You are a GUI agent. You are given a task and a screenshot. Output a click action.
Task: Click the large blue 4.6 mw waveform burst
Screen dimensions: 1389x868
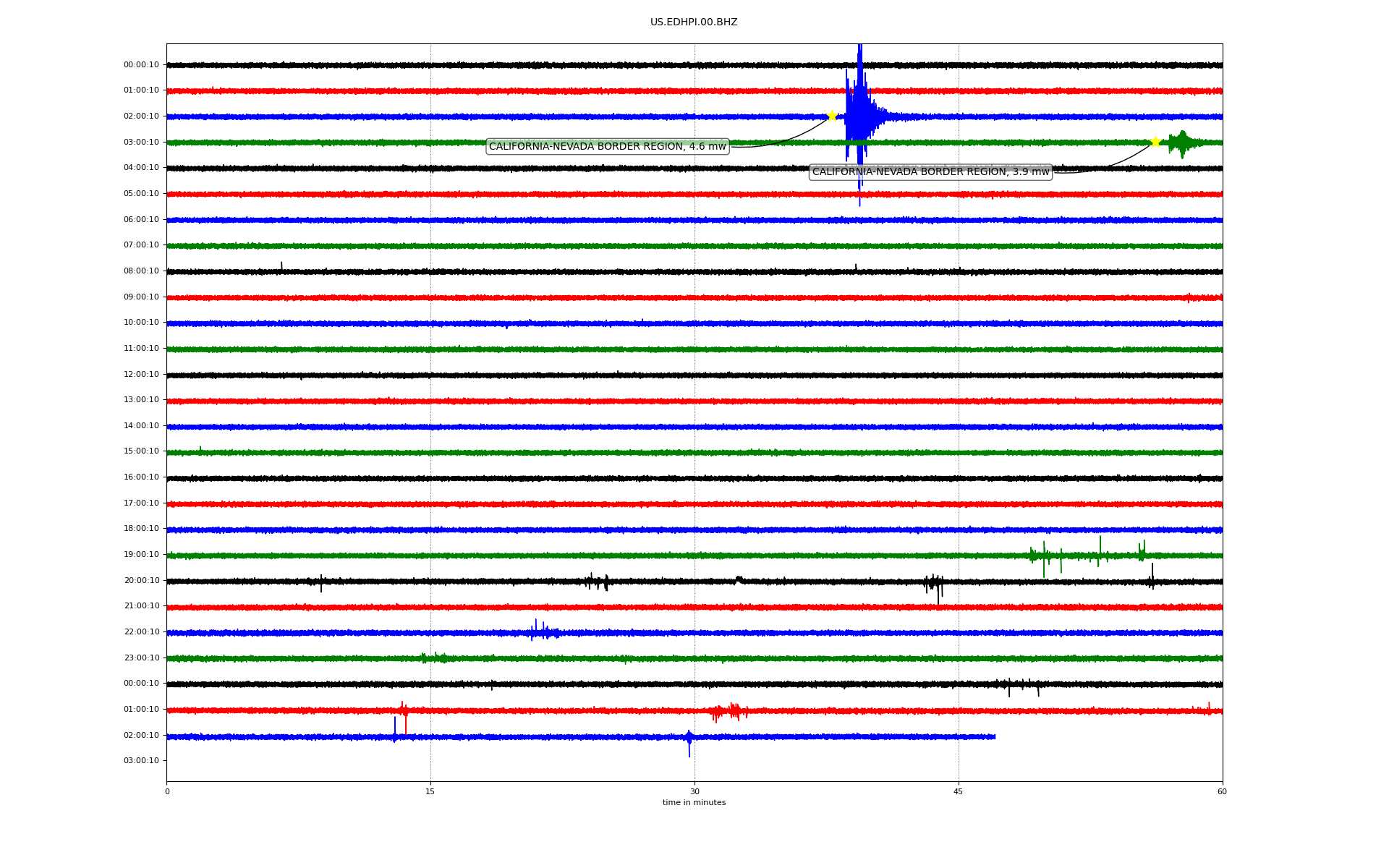pos(859,117)
